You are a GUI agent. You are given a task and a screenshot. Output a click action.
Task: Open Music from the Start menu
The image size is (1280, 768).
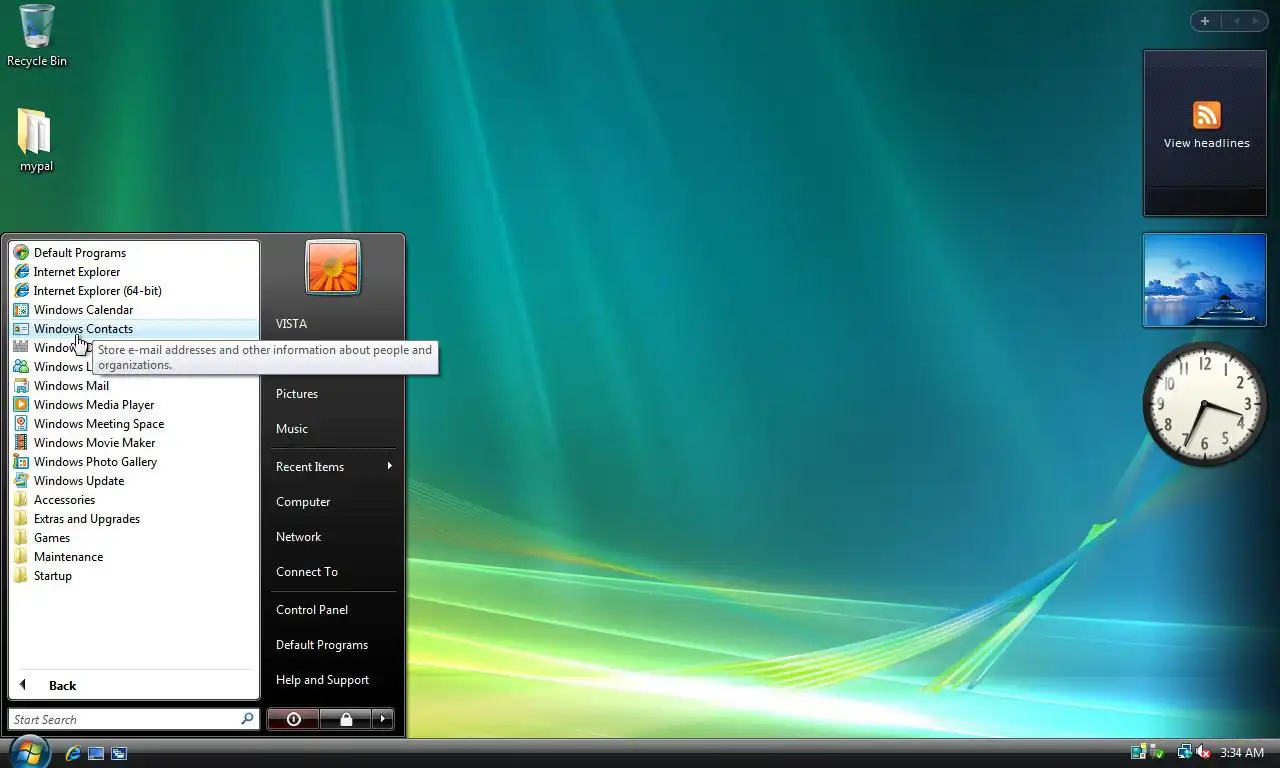(x=292, y=429)
